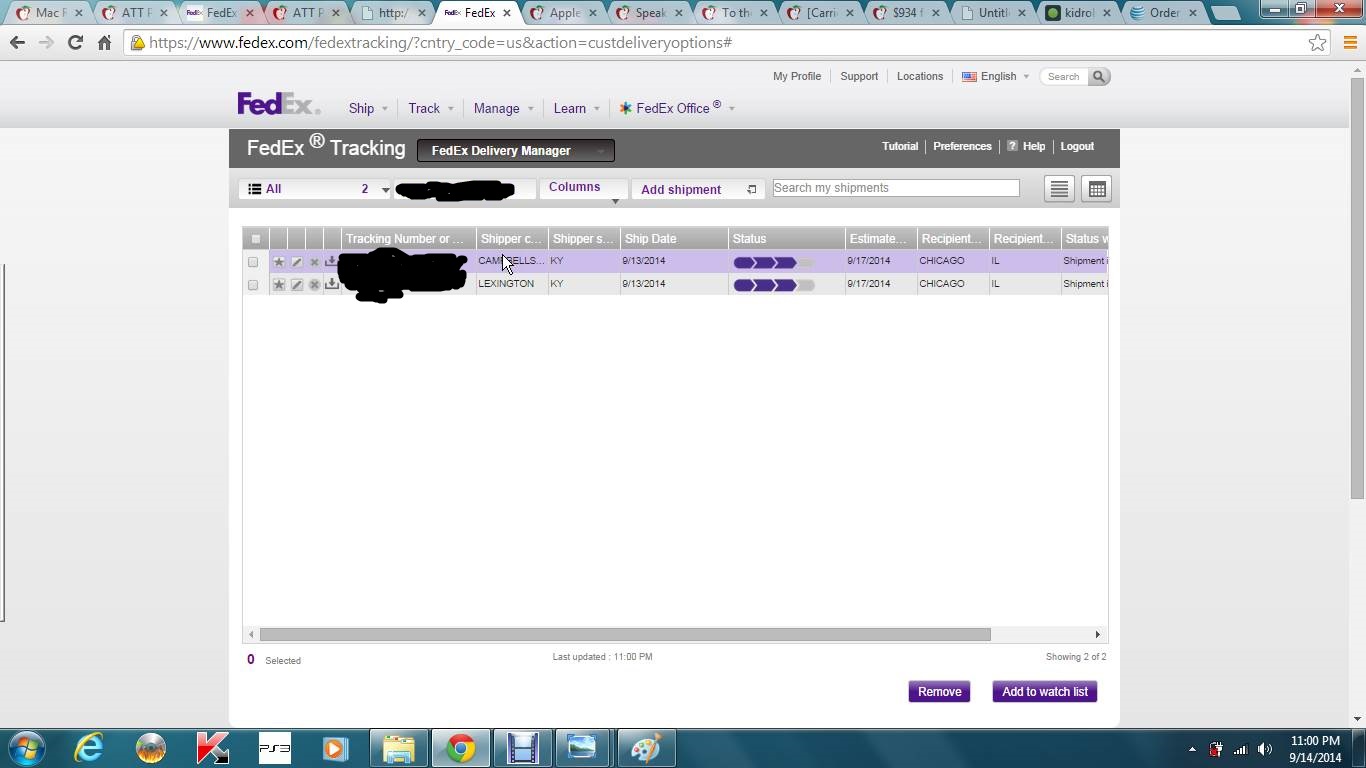Click the Help question mark icon
The image size is (1366, 768).
tap(1012, 146)
